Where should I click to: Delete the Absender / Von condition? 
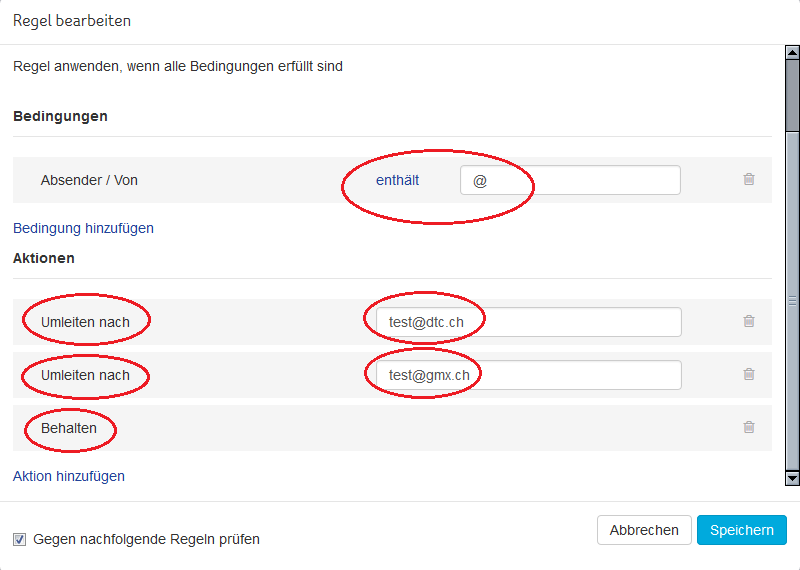(749, 180)
